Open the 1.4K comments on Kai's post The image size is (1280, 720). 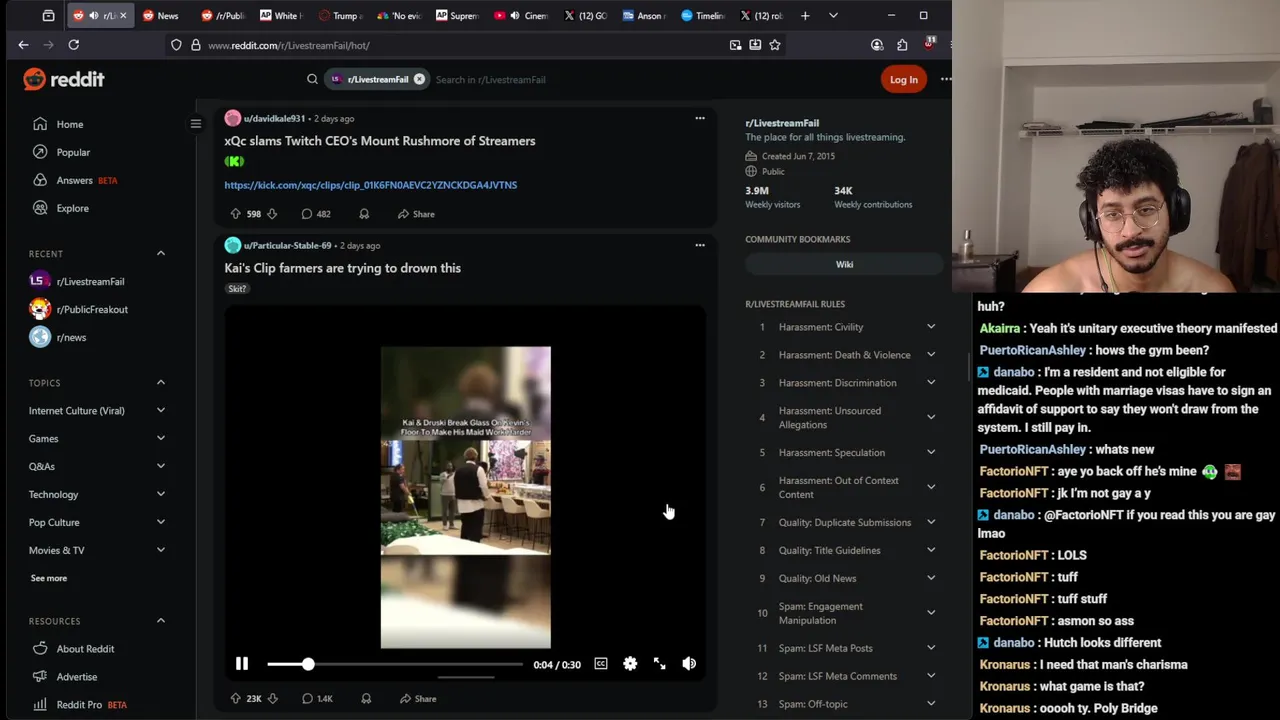point(317,699)
